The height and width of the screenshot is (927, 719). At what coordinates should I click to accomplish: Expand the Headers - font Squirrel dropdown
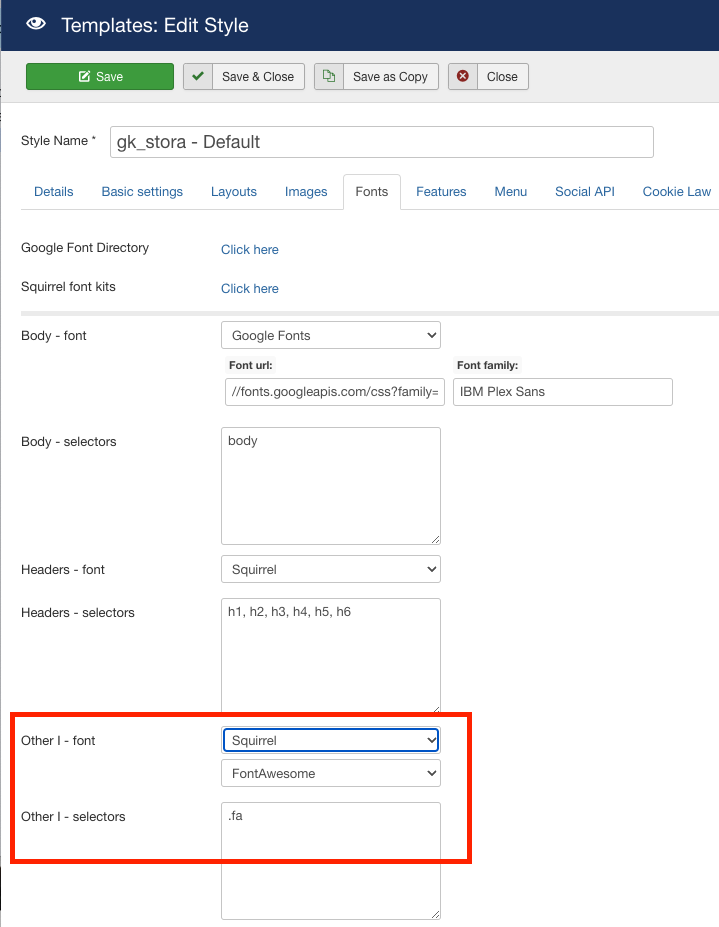pyautogui.click(x=330, y=569)
